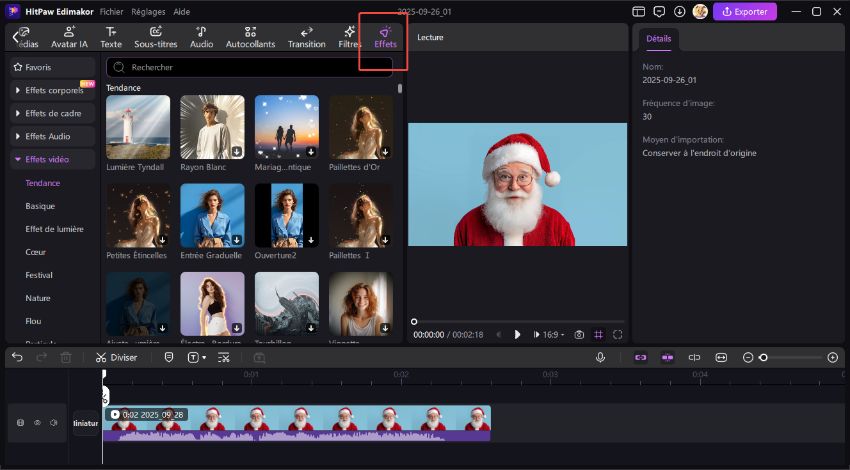Click the Diviser split button

point(117,357)
